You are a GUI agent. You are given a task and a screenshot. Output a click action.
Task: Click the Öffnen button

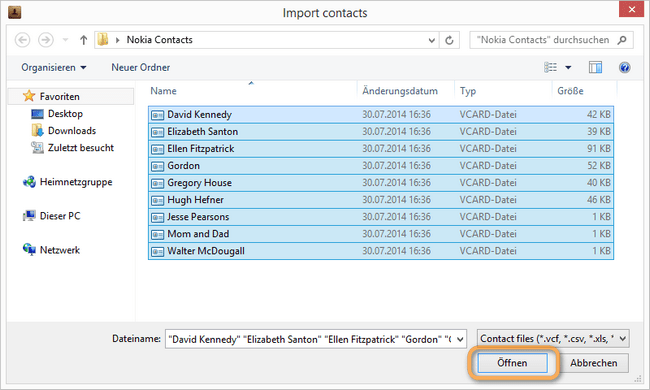pyautogui.click(x=512, y=363)
